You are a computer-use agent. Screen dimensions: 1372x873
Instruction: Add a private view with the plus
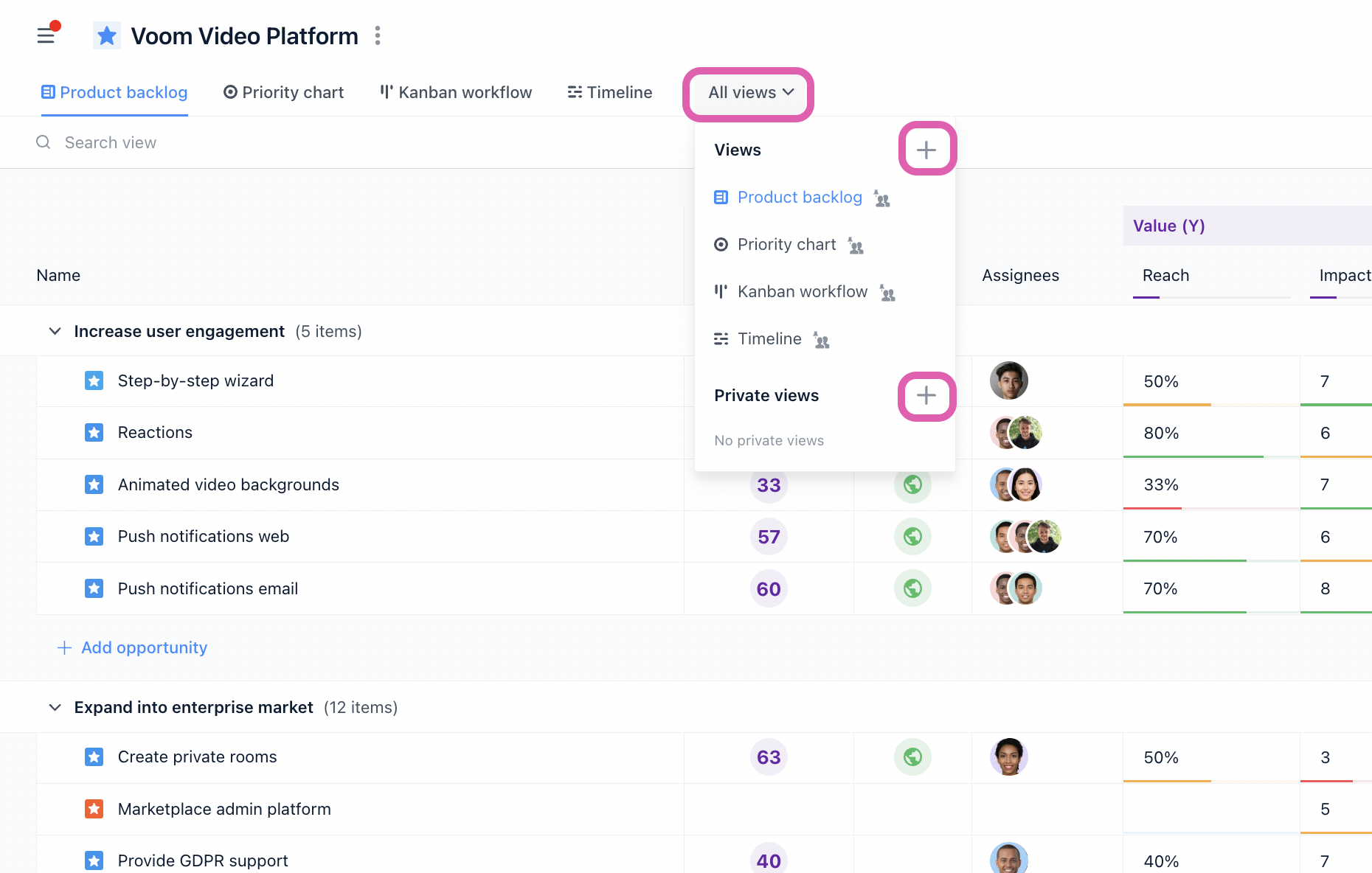point(926,395)
